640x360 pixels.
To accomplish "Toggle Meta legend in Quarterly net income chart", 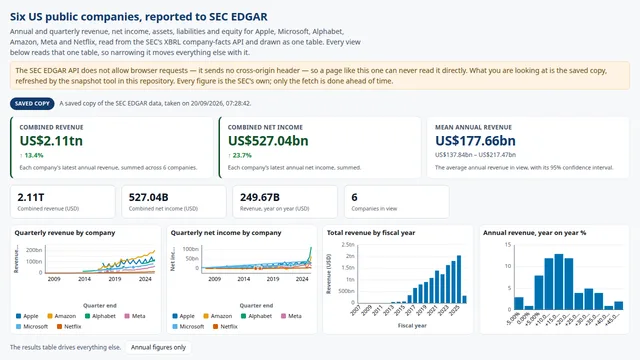I will (x=291, y=316).
